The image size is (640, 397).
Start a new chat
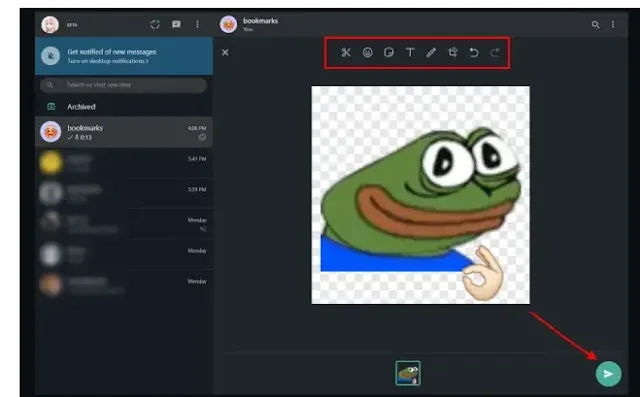coord(176,24)
